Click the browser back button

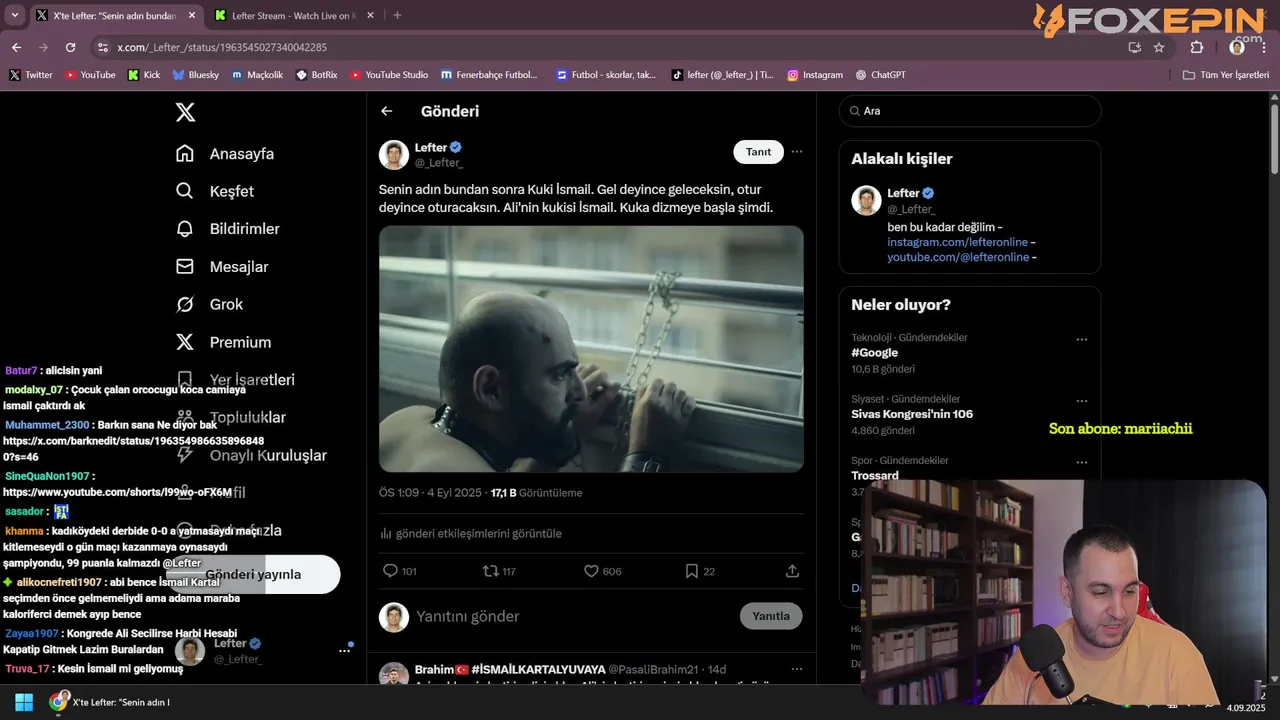pyautogui.click(x=16, y=47)
